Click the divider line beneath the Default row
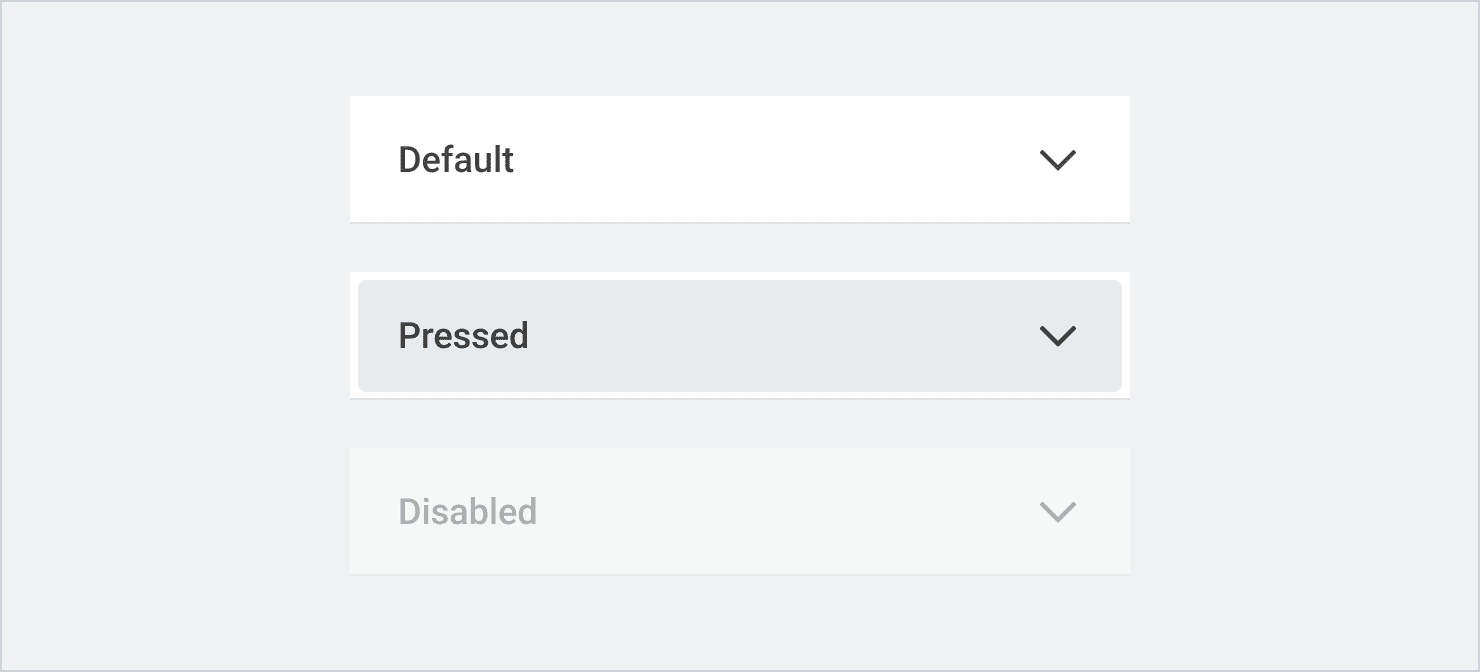The width and height of the screenshot is (1480, 672). pos(740,222)
